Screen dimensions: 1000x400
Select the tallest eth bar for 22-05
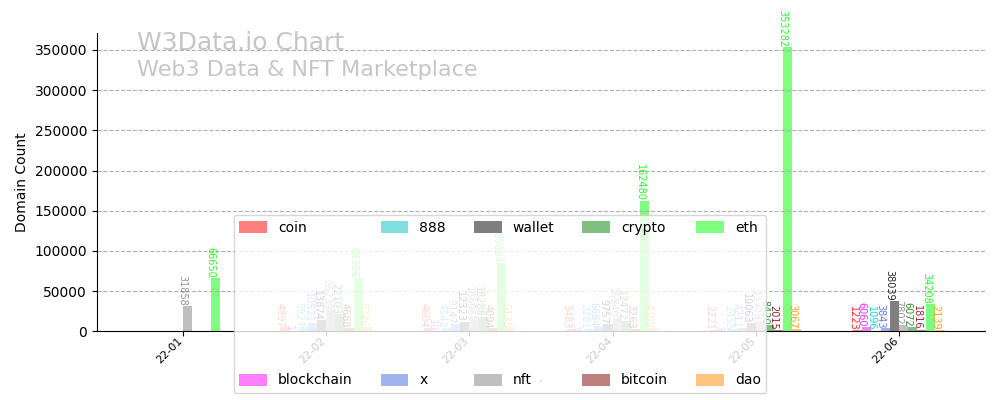[x=788, y=190]
